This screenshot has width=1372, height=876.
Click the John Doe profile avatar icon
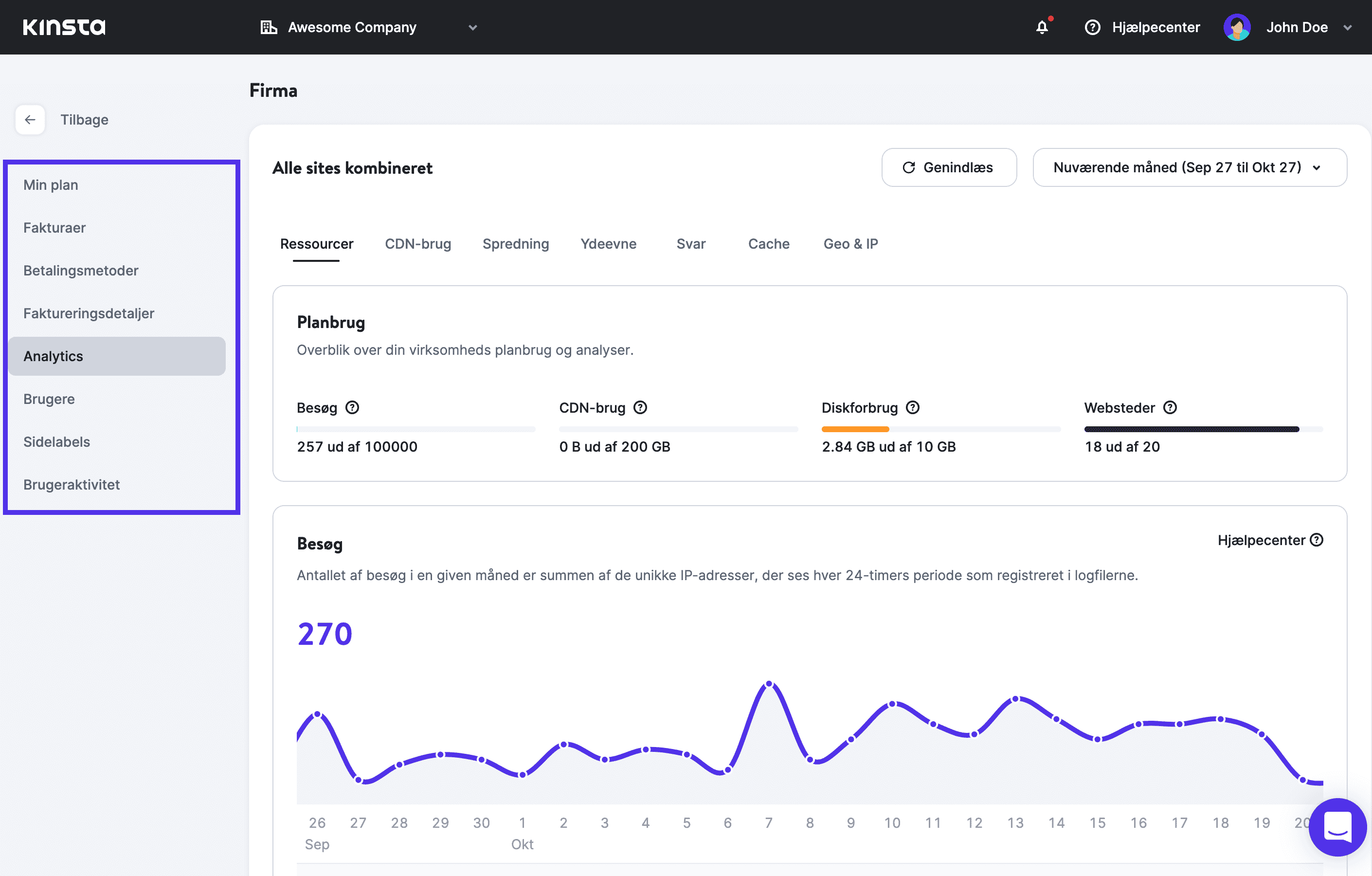tap(1237, 27)
